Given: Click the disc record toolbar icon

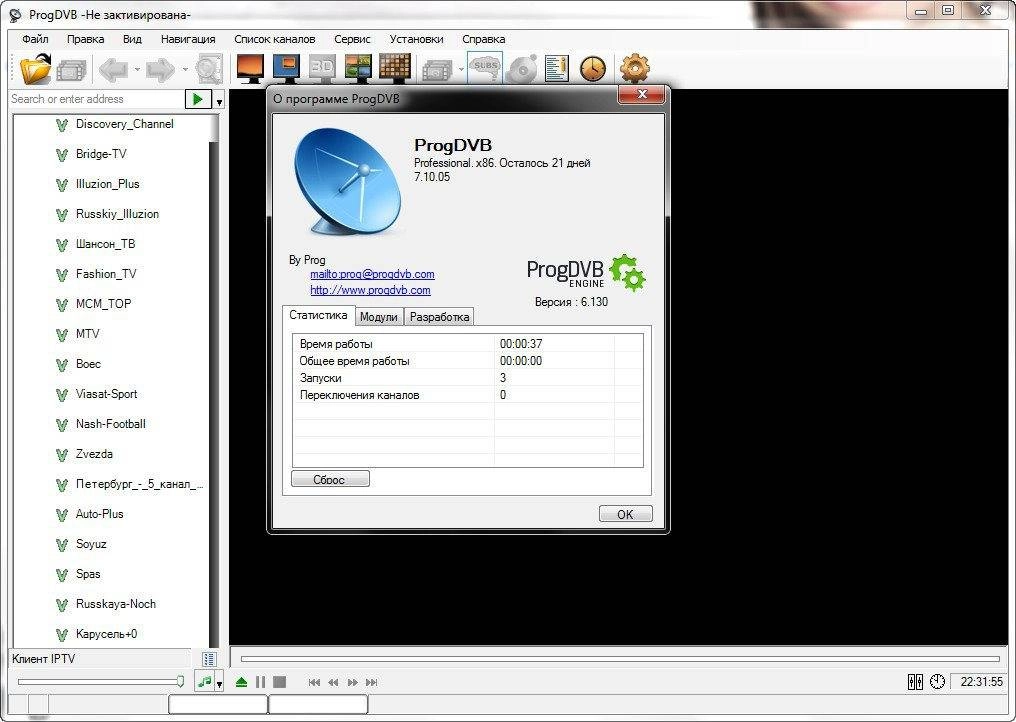Looking at the screenshot, I should (x=522, y=68).
